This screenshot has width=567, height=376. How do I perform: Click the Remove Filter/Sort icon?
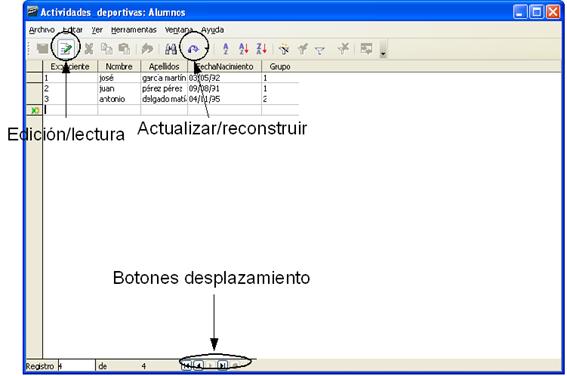point(343,48)
